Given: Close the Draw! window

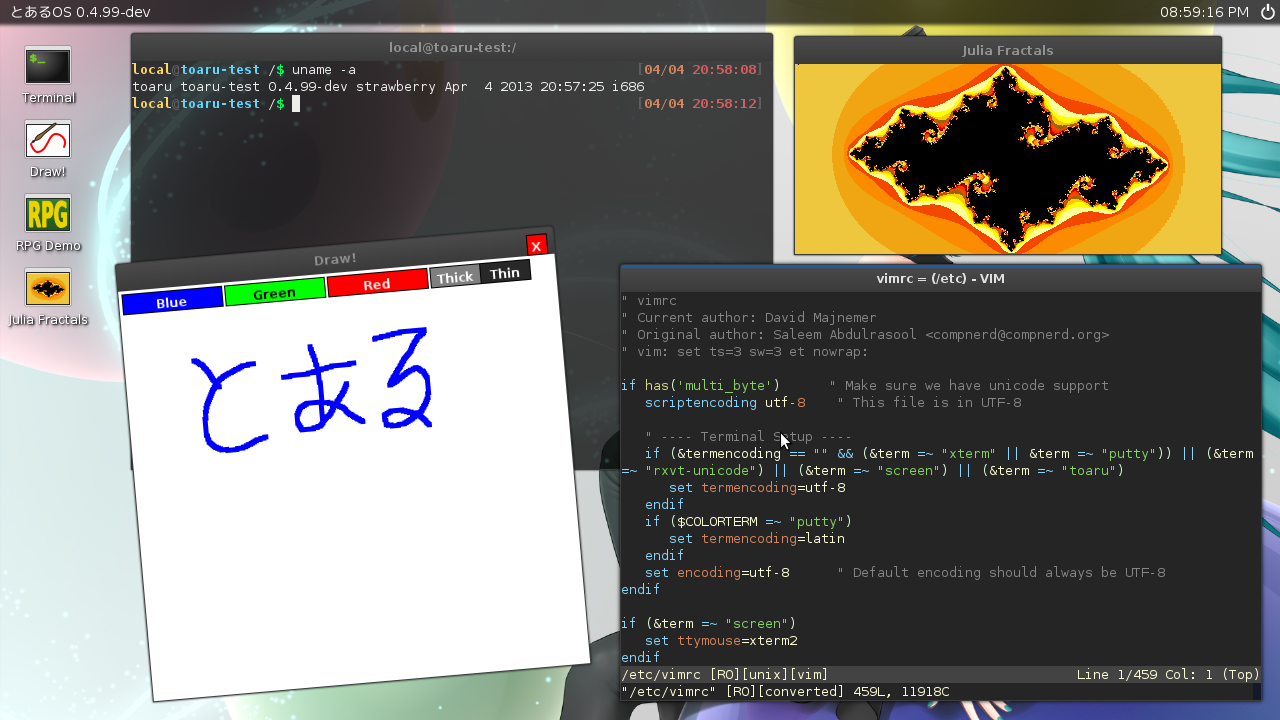Looking at the screenshot, I should click(x=536, y=245).
